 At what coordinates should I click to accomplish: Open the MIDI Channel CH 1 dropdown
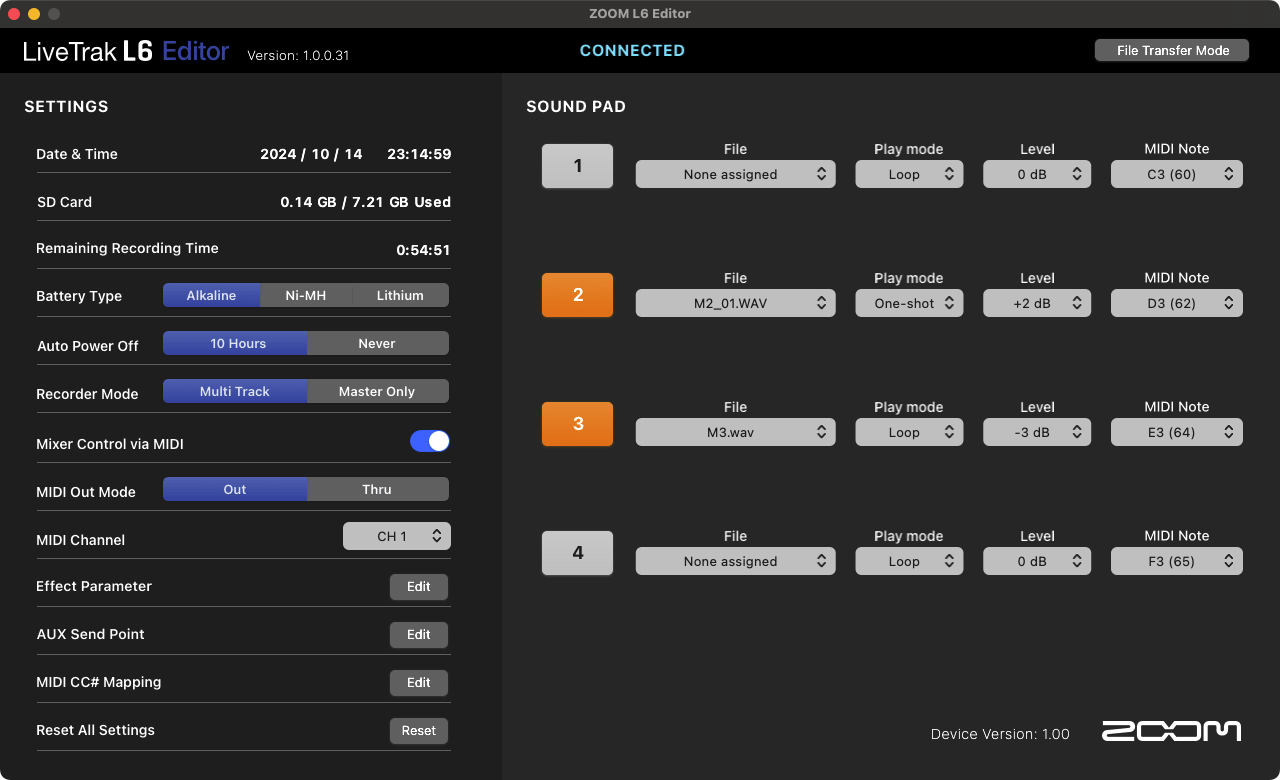(397, 536)
